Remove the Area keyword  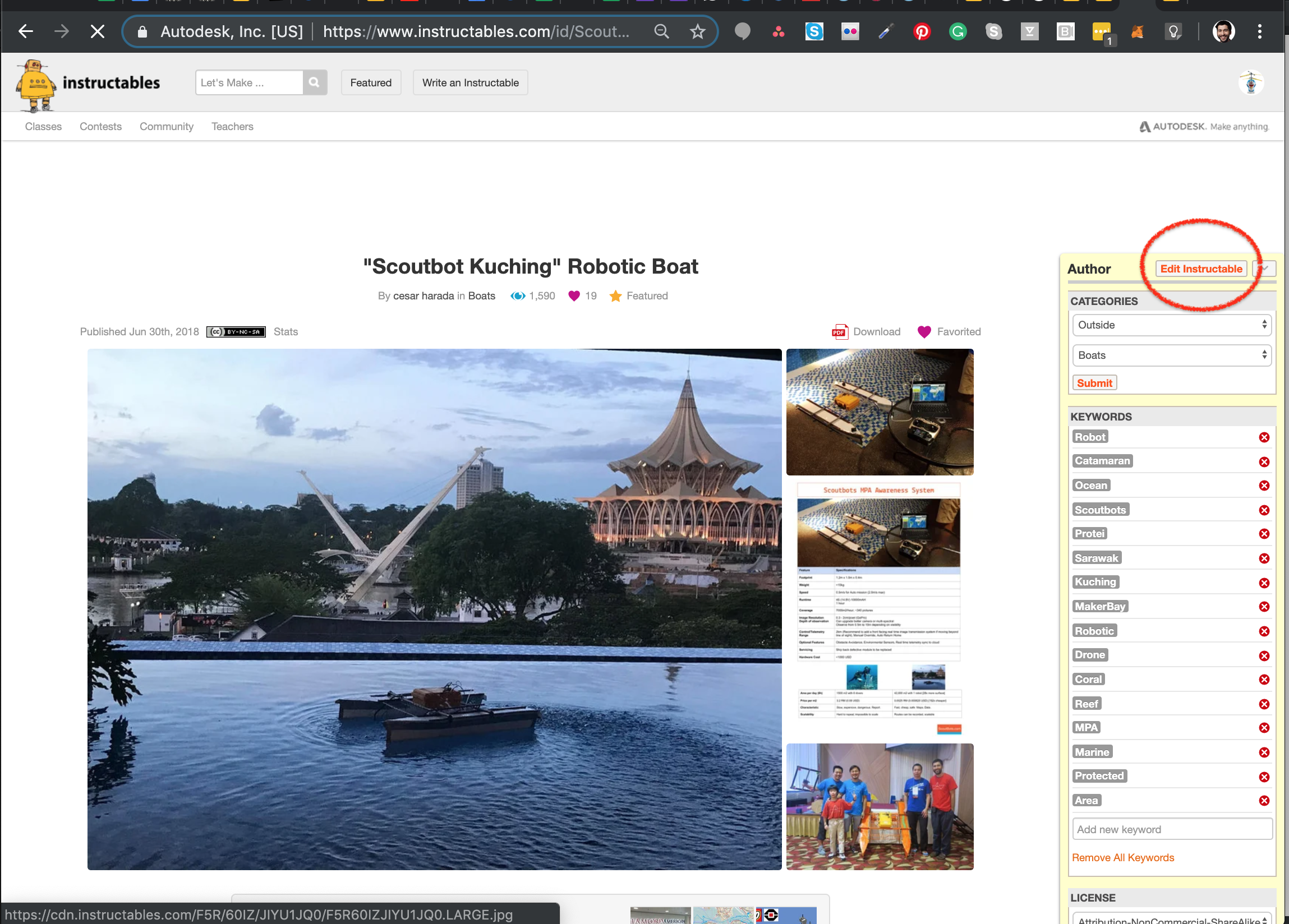click(x=1264, y=800)
